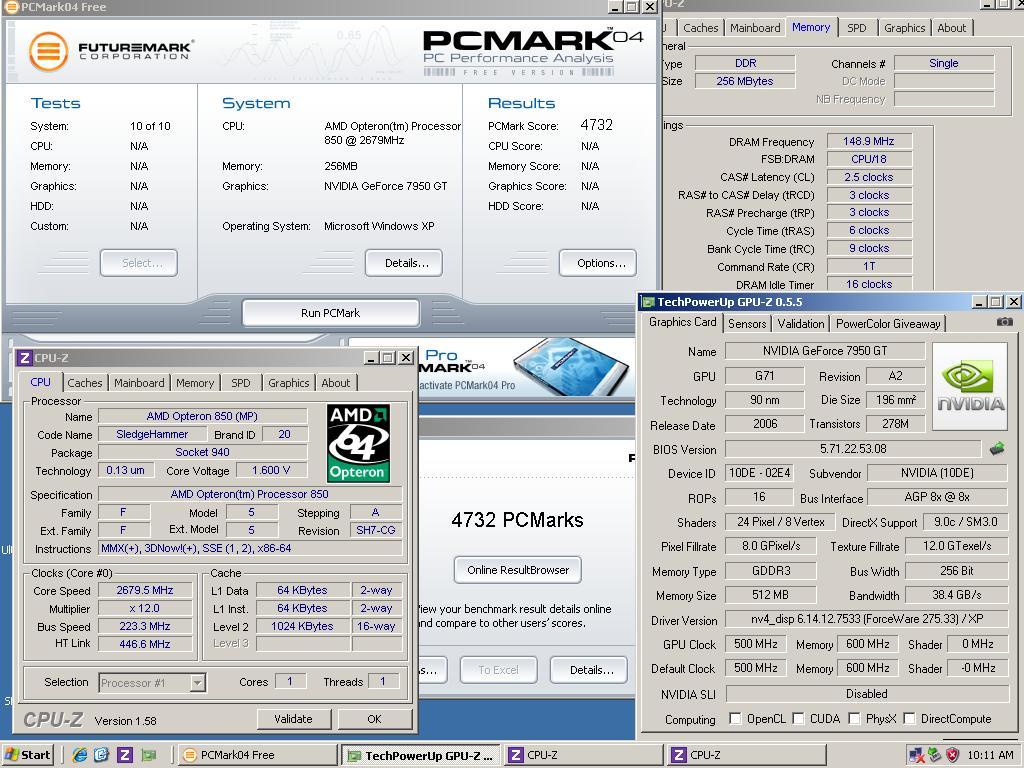1024x768 pixels.
Task: Click Caches tab in background CPU-Z window
Action: (x=700, y=28)
